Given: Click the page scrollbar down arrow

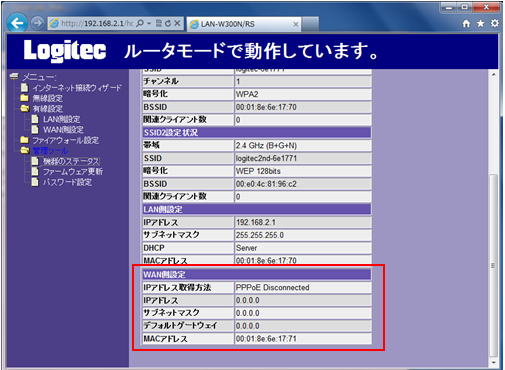Looking at the screenshot, I should point(493,362).
